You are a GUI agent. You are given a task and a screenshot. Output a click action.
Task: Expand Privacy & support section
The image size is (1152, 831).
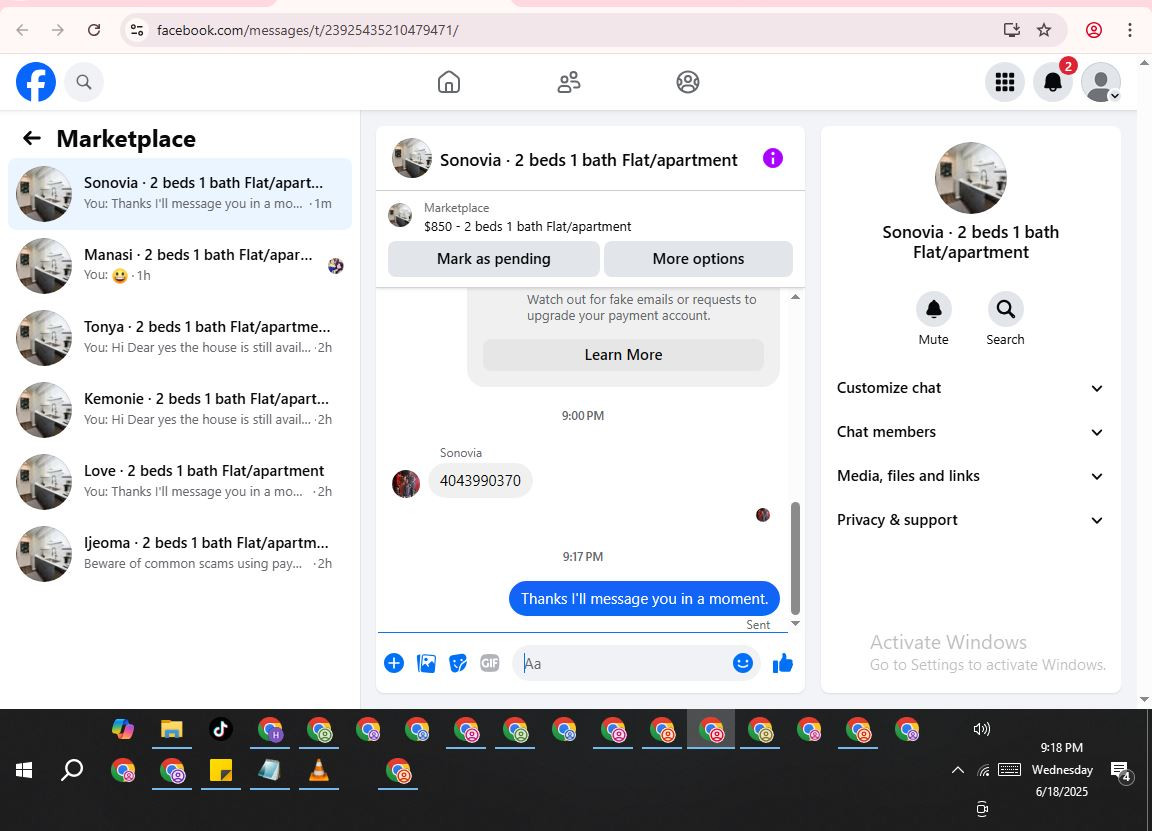point(970,520)
